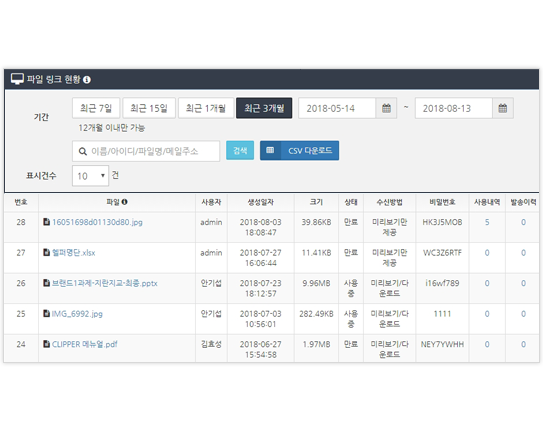The height and width of the screenshot is (430, 543).
Task: Click info icon beside 파일 링크 현황 title
Action: tap(87, 80)
